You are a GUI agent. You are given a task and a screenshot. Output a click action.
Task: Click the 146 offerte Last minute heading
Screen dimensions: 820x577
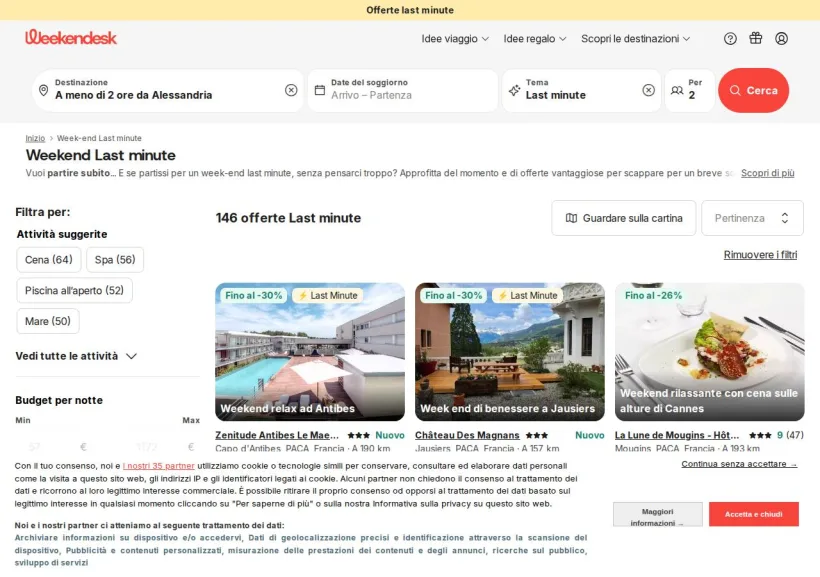(x=288, y=218)
